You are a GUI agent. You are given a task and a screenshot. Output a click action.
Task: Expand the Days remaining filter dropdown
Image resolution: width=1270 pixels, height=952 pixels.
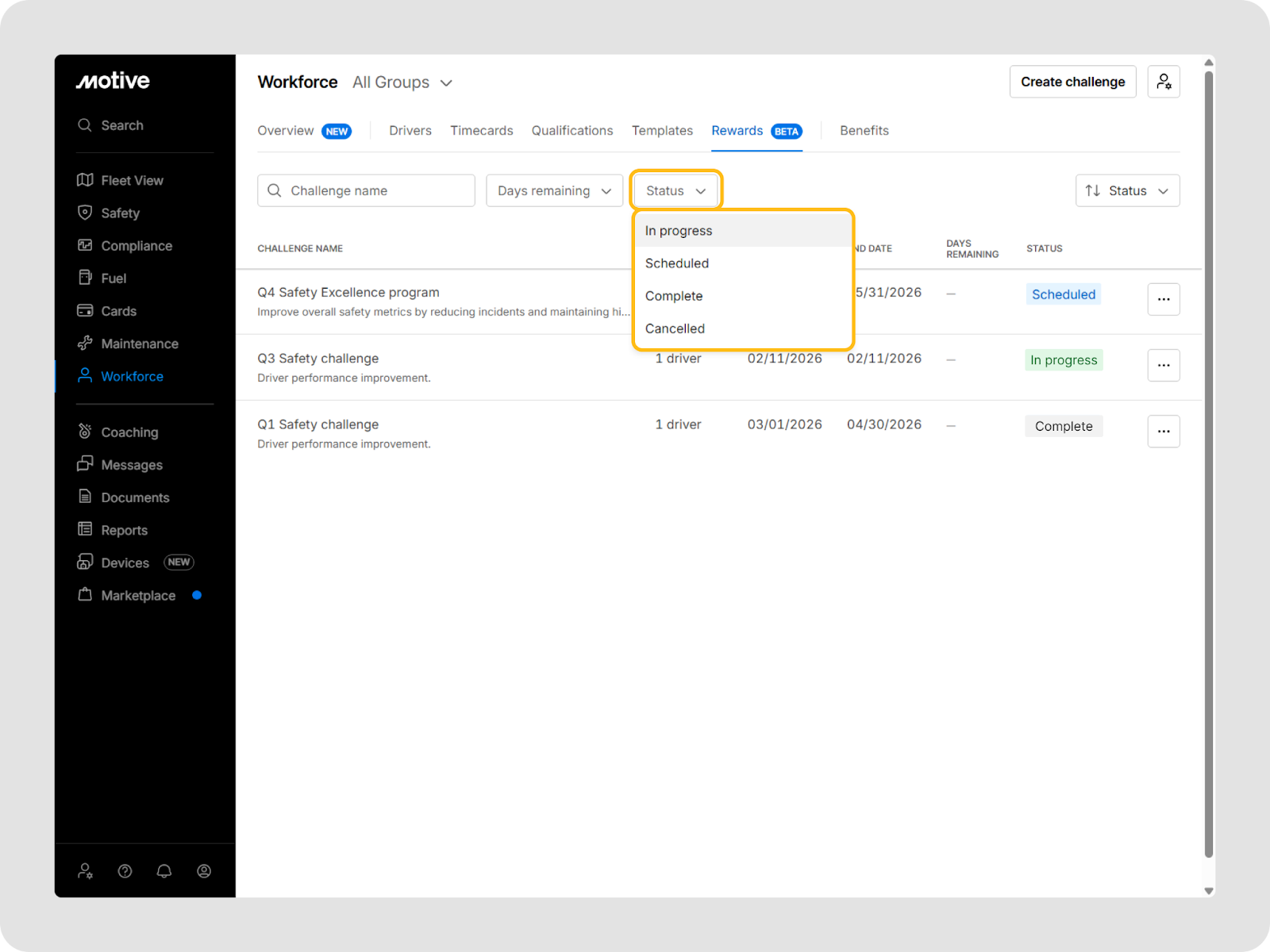coord(554,190)
